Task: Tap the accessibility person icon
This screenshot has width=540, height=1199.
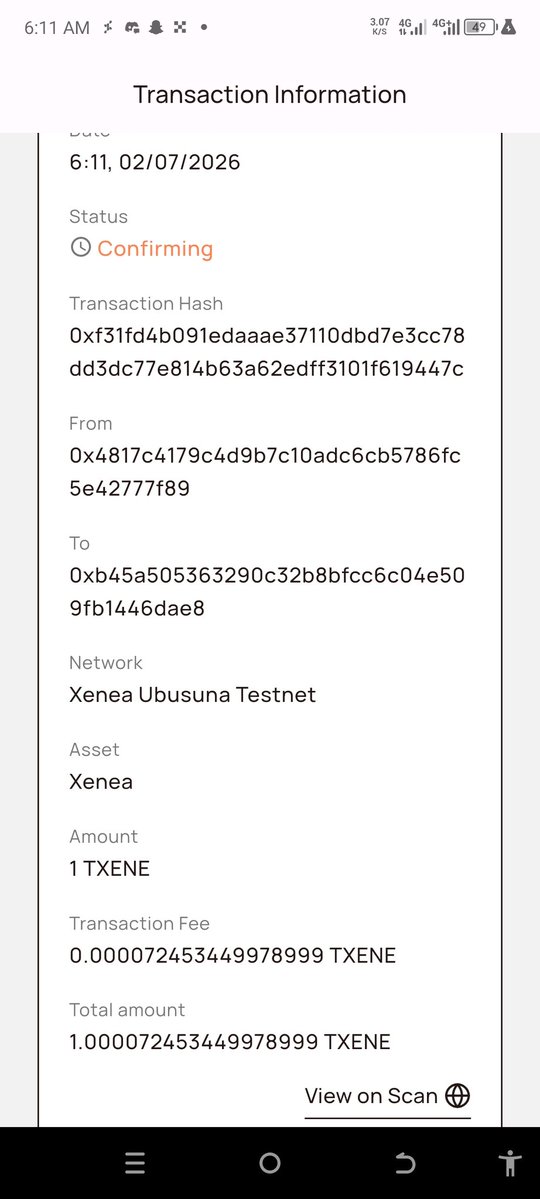Action: coord(509,1163)
